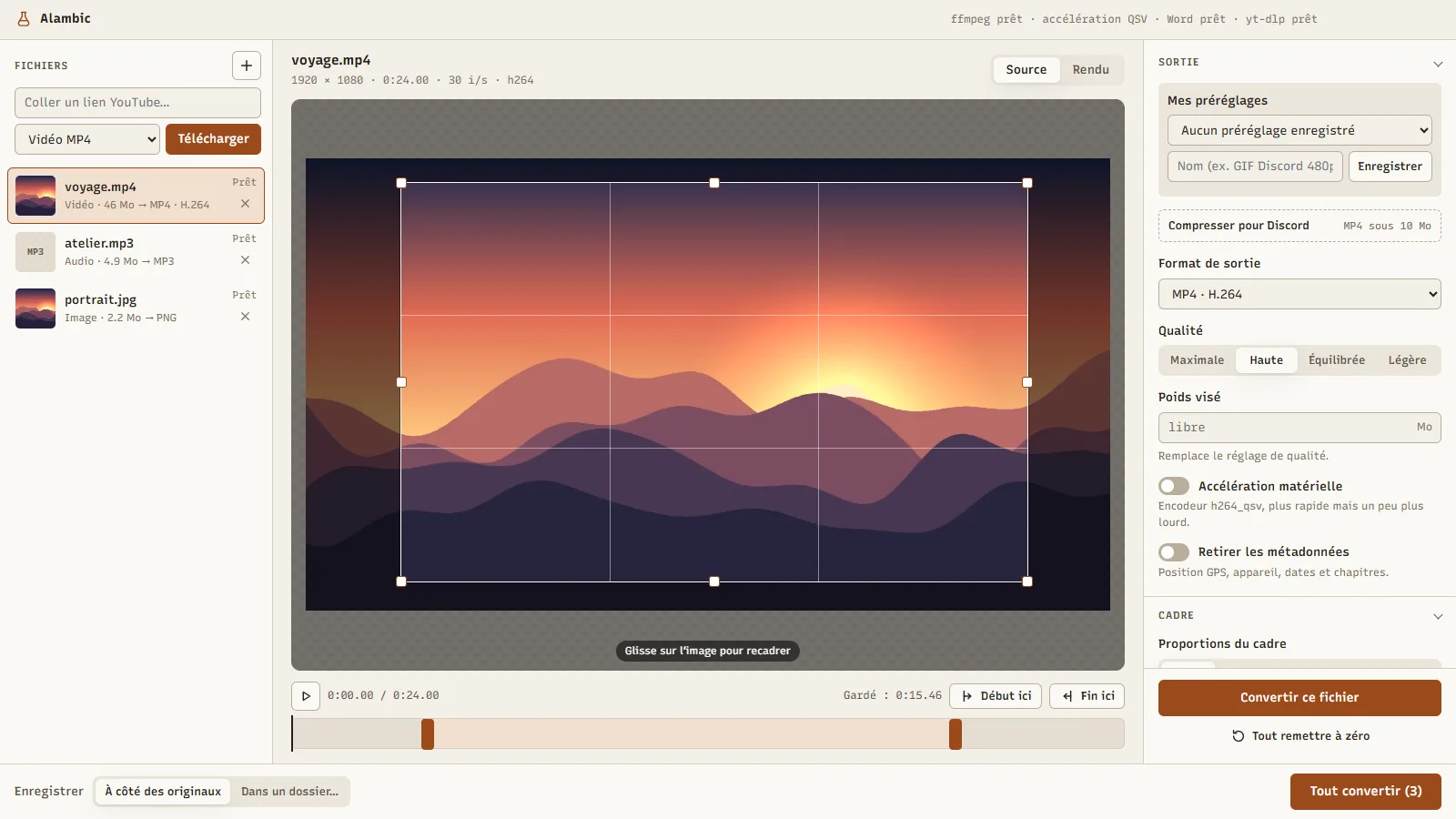Click the bottom-right crop handle
The height and width of the screenshot is (819, 1456).
pos(1027,581)
